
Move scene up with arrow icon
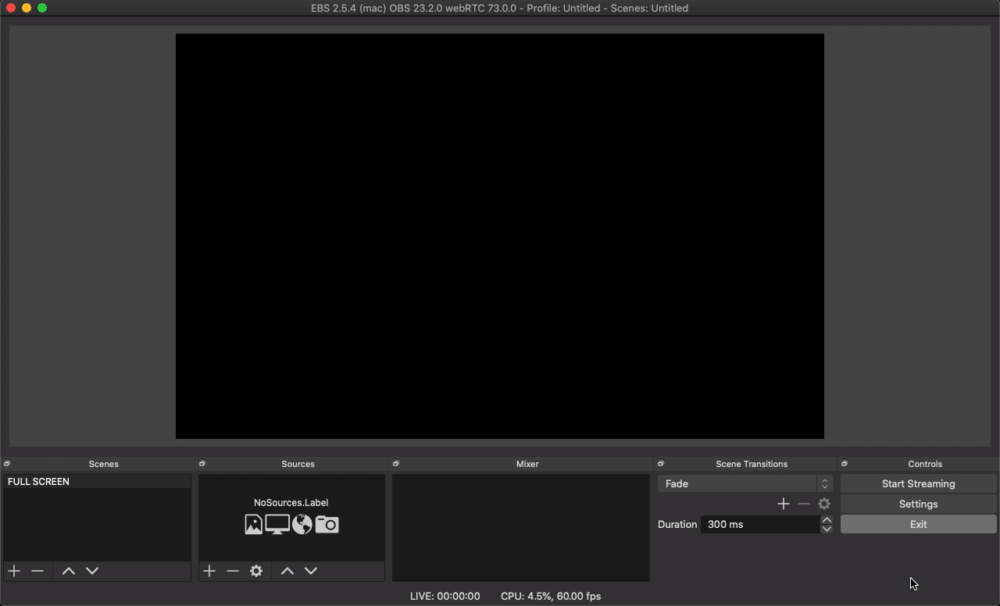[x=68, y=571]
